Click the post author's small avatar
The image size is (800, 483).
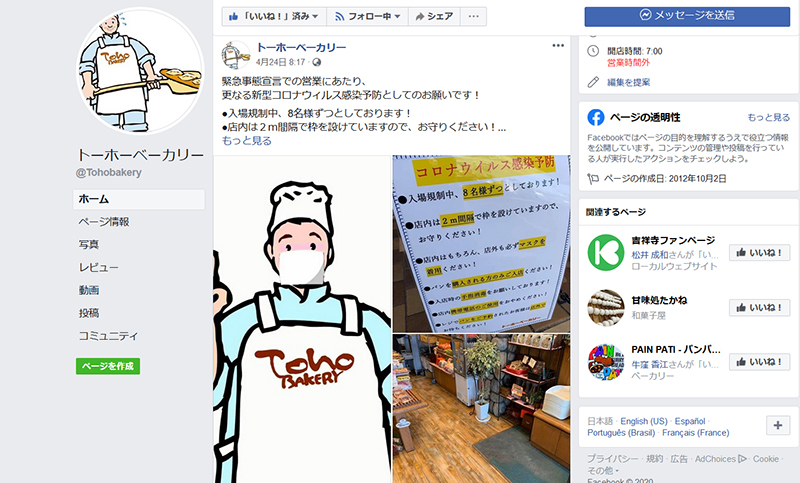click(x=236, y=55)
